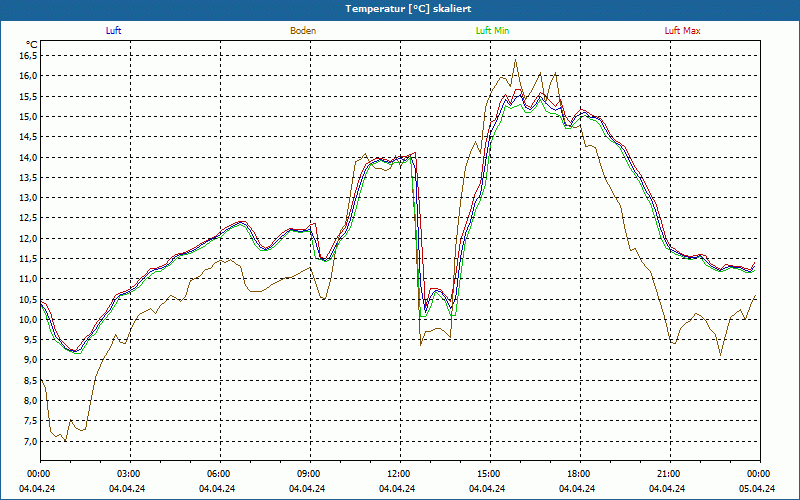Image resolution: width=800 pixels, height=500 pixels.
Task: Click the Luft Min legend label
Action: click(492, 31)
